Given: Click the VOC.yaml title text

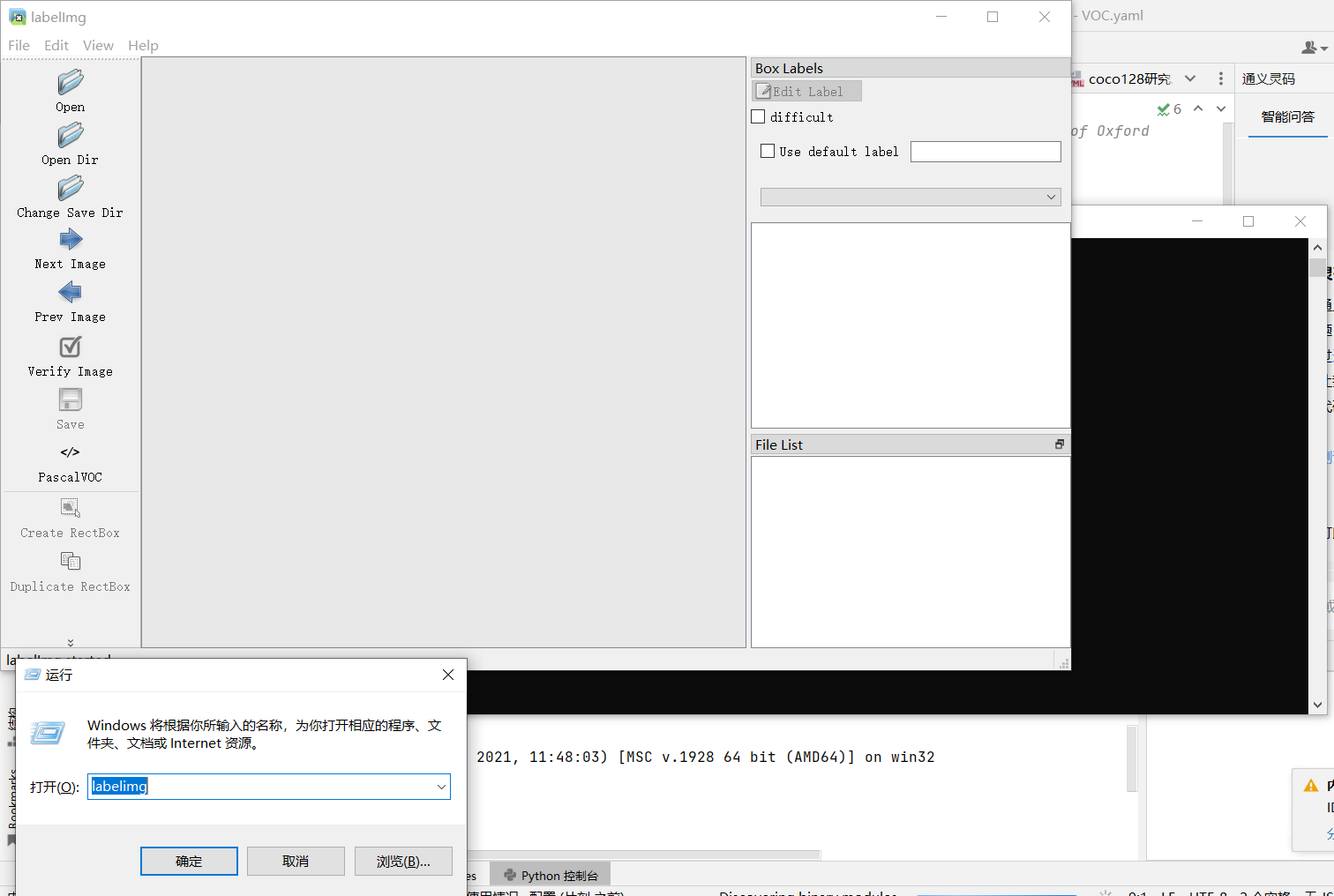Looking at the screenshot, I should [x=1113, y=16].
